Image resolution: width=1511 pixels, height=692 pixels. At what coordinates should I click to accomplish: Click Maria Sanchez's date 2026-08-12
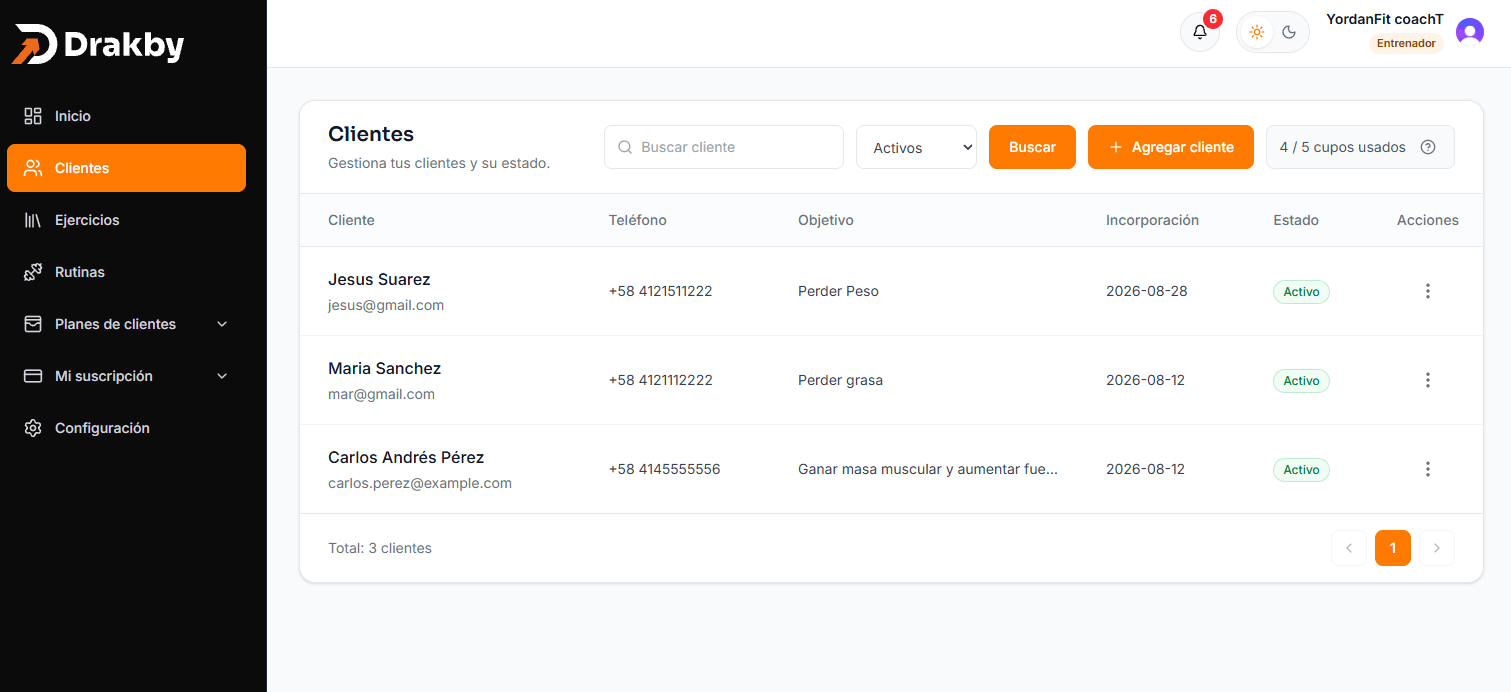coord(1145,380)
